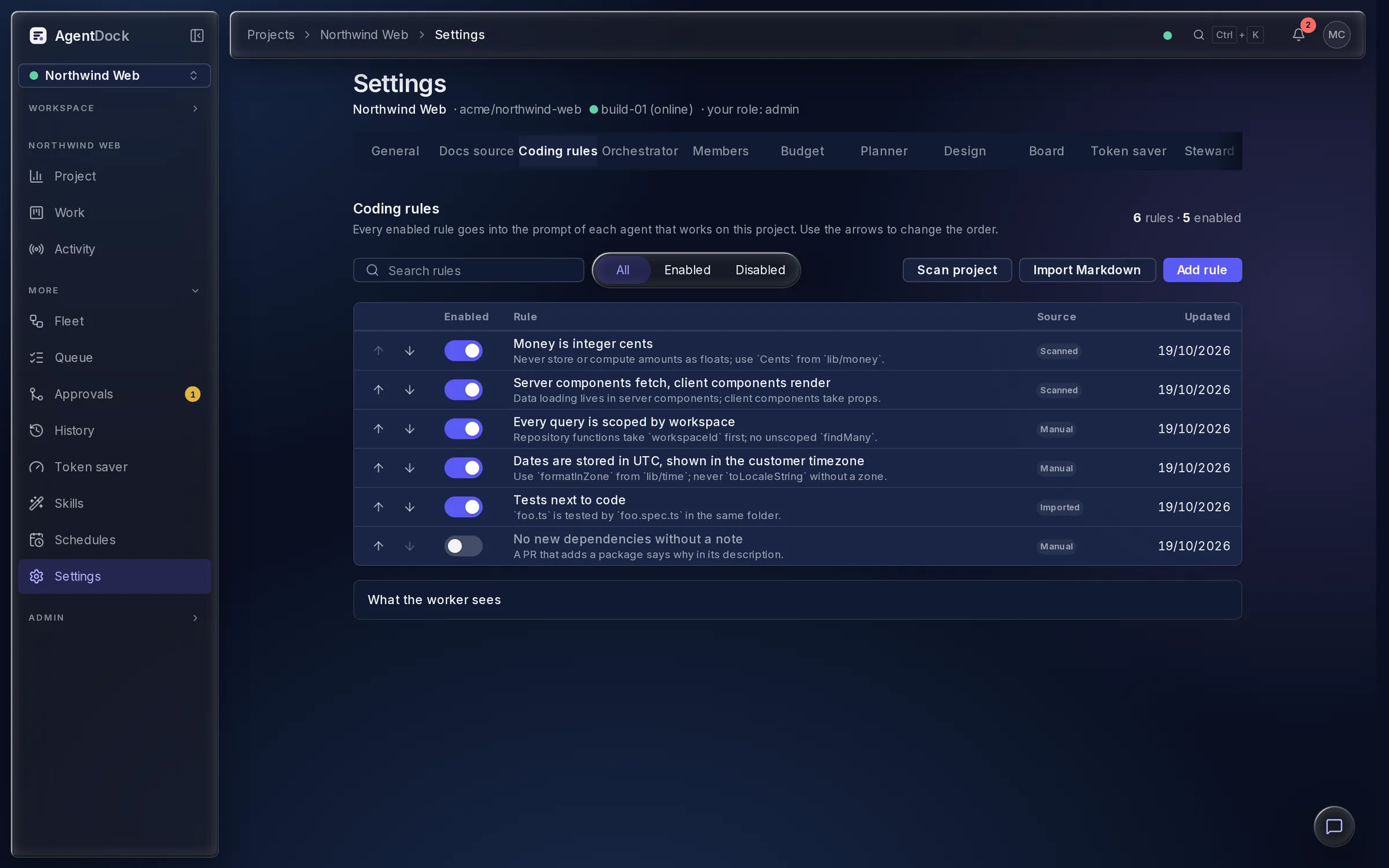Focus the Search rules input
Viewport: 1389px width, 868px height.
coord(468,270)
